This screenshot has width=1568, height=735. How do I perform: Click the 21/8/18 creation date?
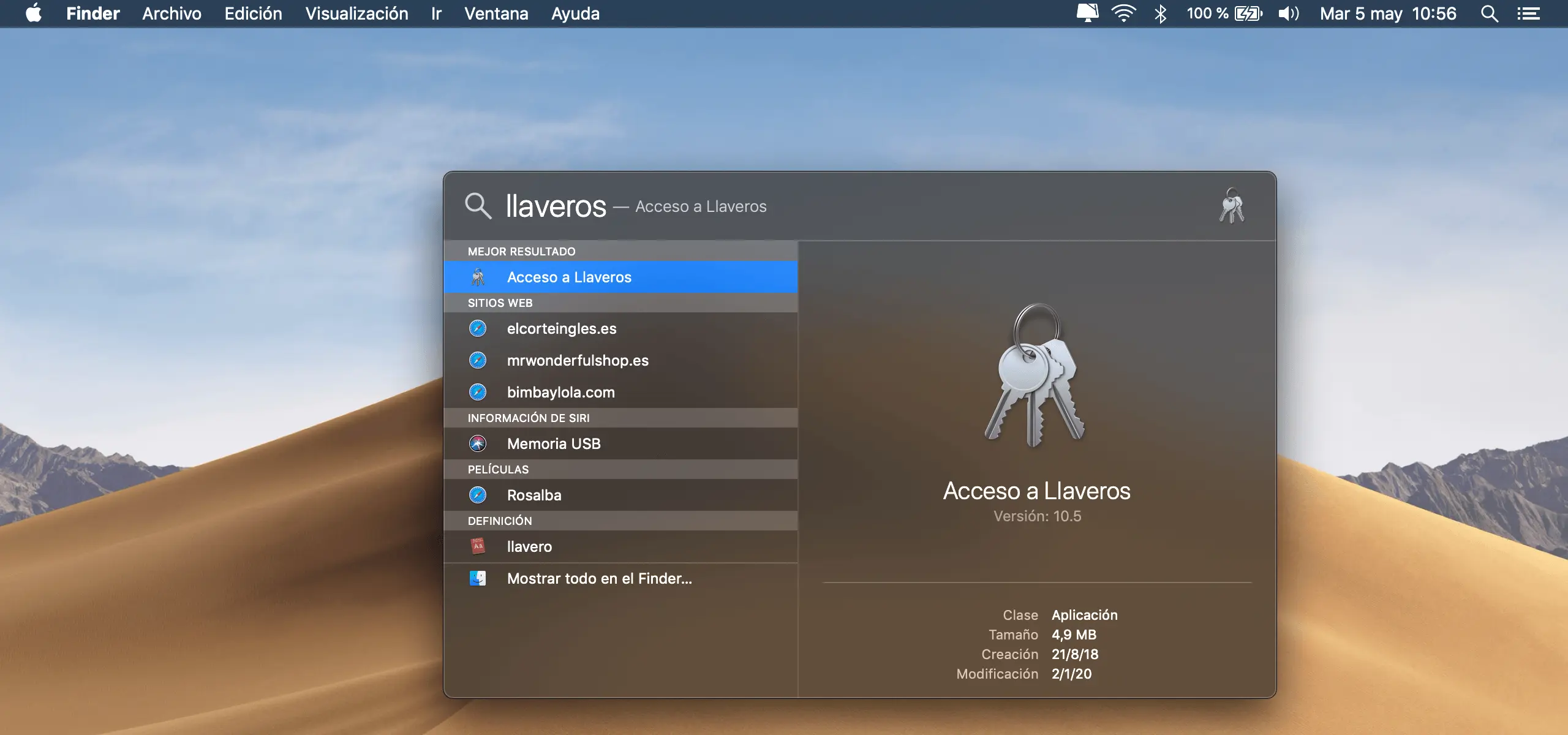coord(1075,654)
